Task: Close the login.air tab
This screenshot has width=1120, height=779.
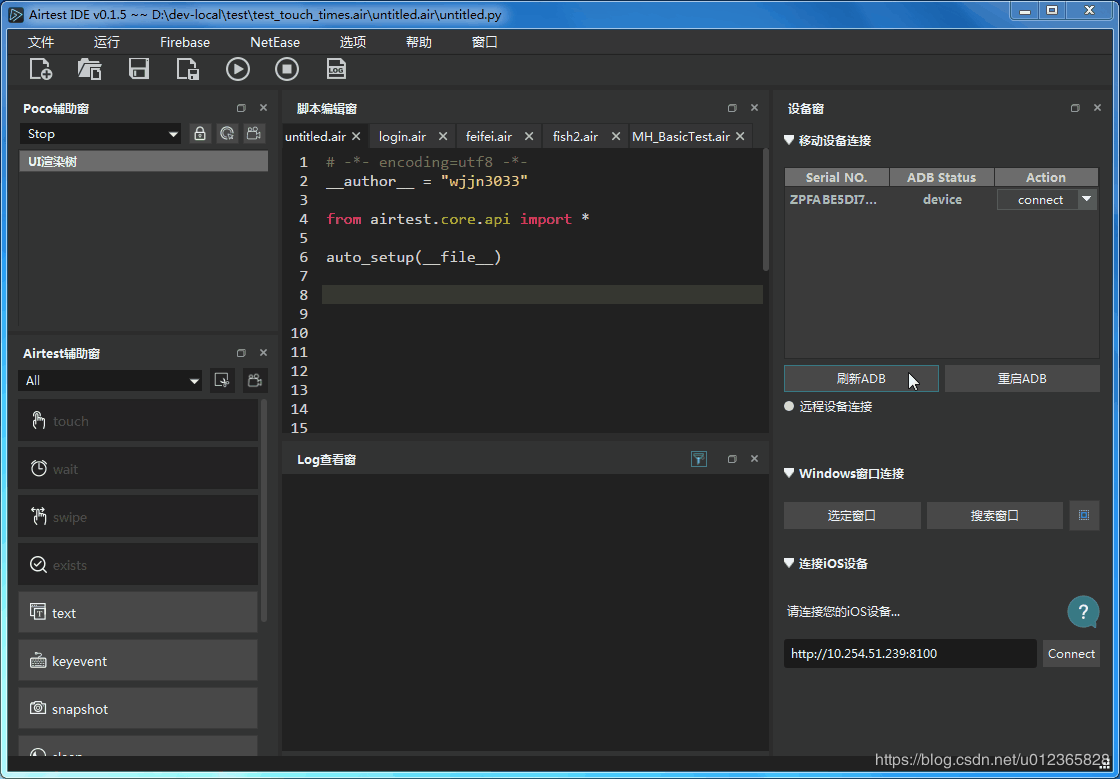Action: tap(443, 136)
